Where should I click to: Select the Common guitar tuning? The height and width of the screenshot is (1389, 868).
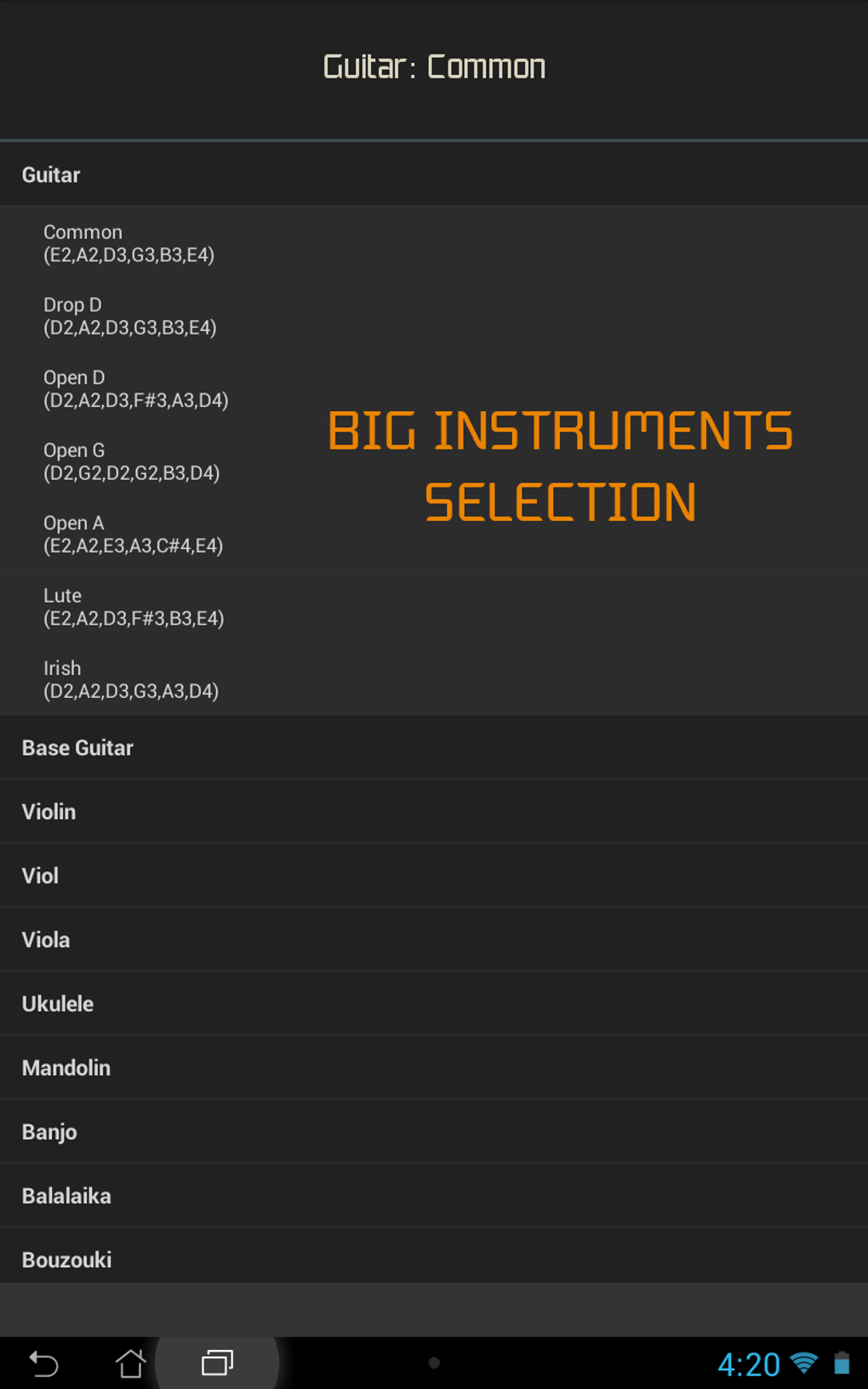coord(128,243)
